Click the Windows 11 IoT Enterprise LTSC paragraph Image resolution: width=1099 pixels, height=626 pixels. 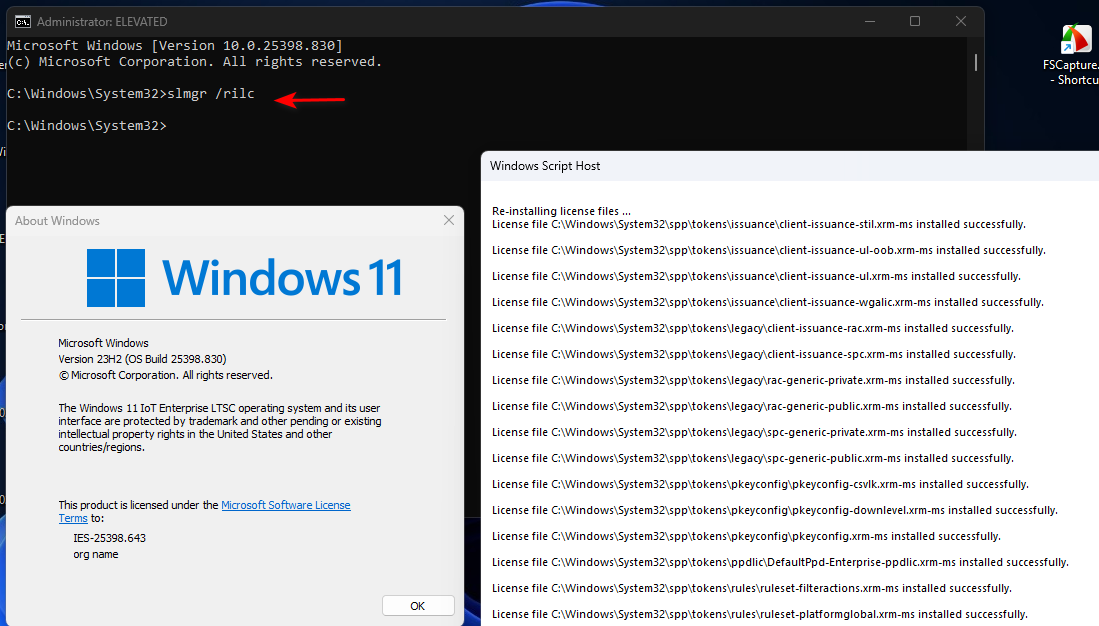[x=220, y=428]
